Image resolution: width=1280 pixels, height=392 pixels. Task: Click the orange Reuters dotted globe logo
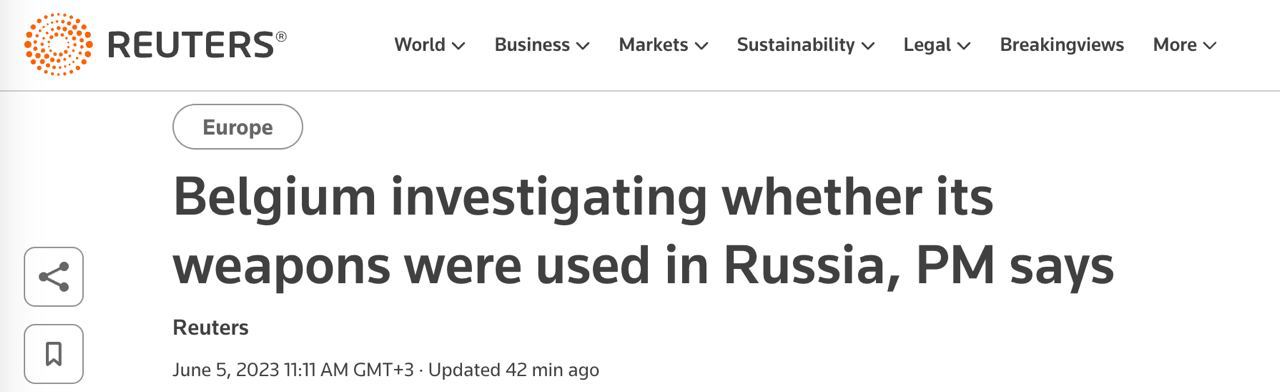coord(59,45)
